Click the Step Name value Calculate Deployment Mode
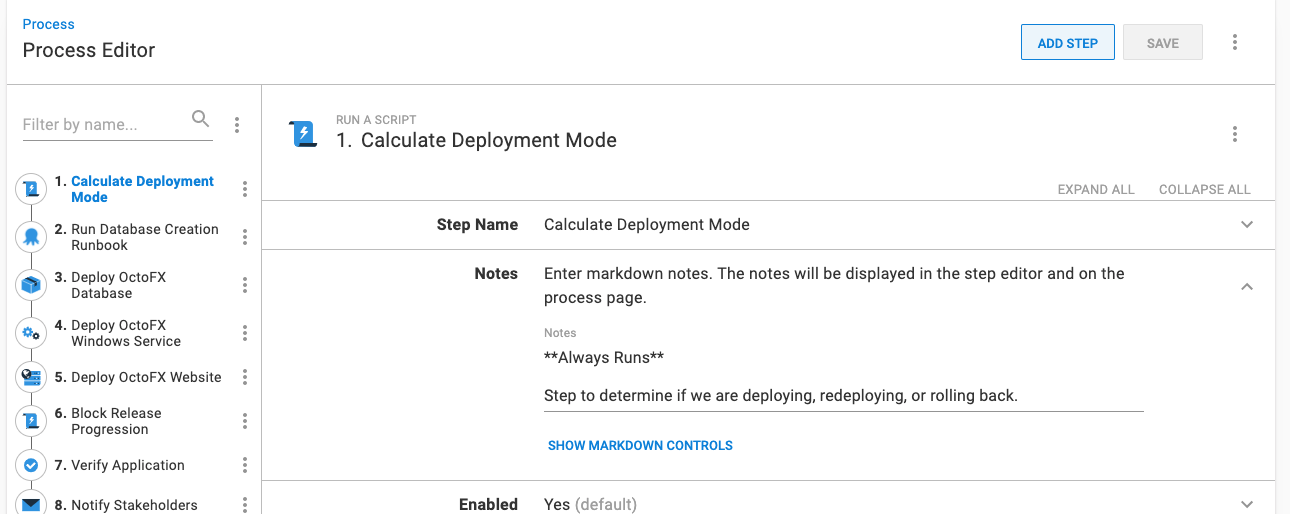The image size is (1290, 514). coord(647,225)
